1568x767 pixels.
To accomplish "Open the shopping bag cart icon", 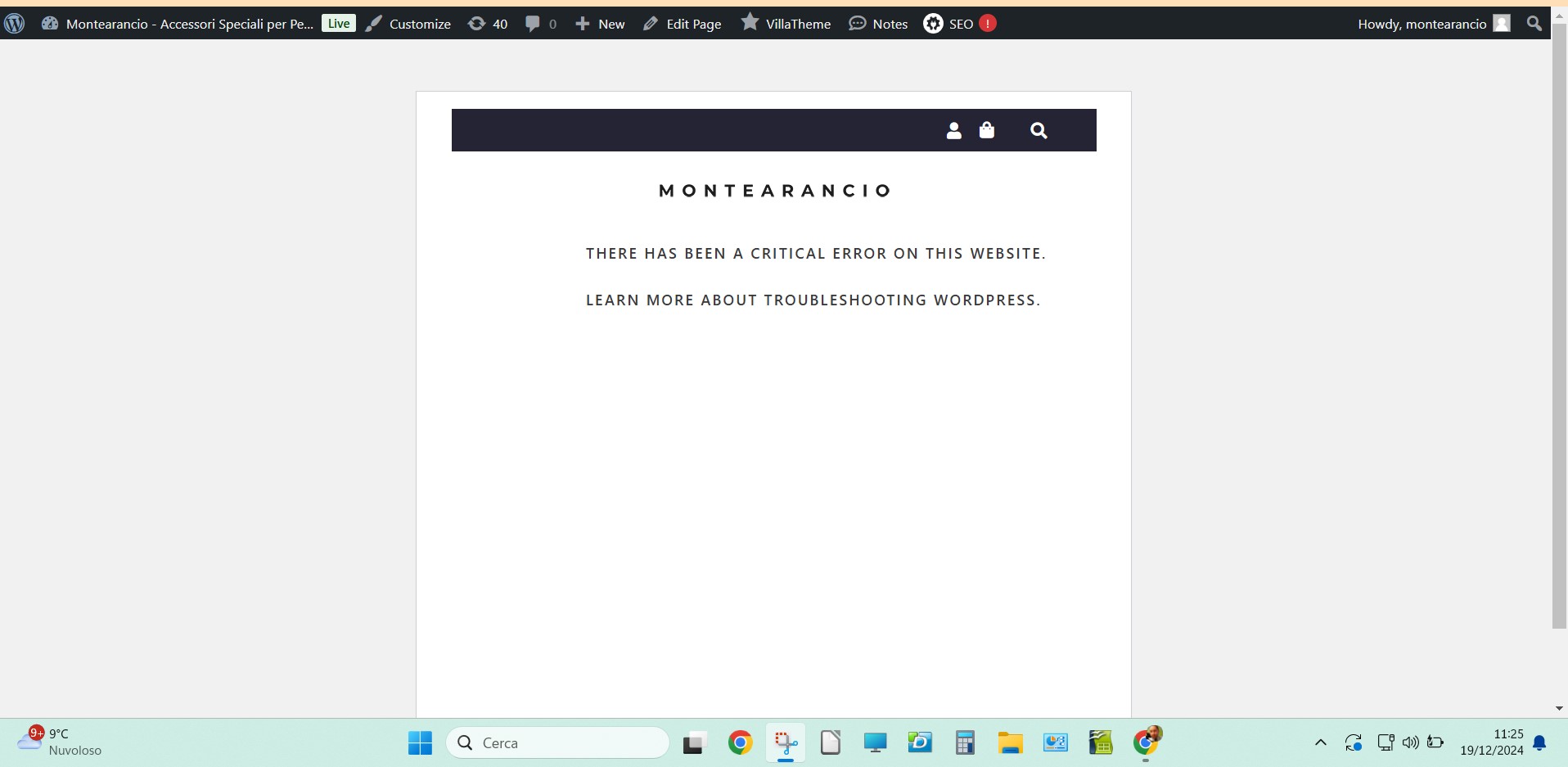I will tap(987, 131).
